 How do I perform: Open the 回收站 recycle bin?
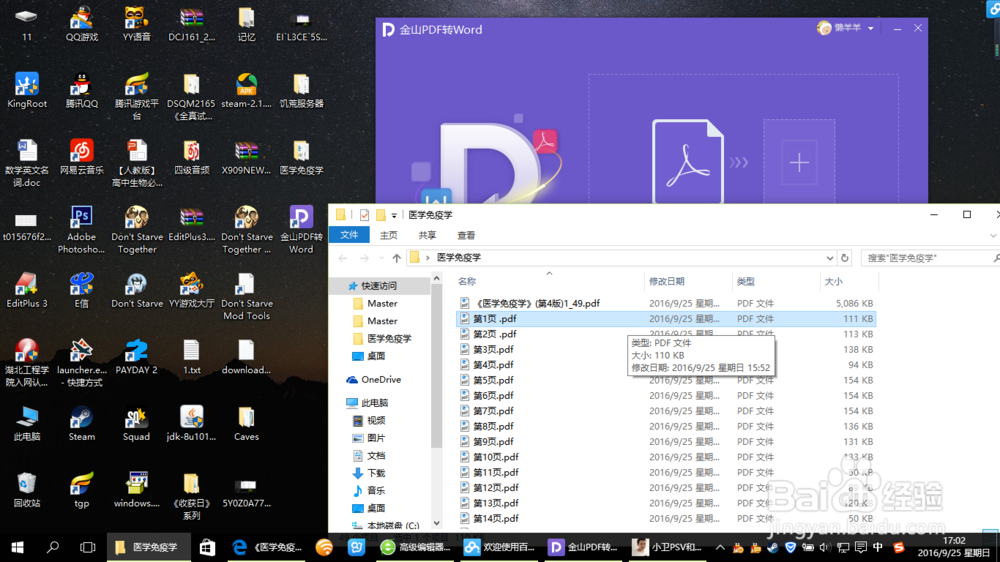point(26,490)
